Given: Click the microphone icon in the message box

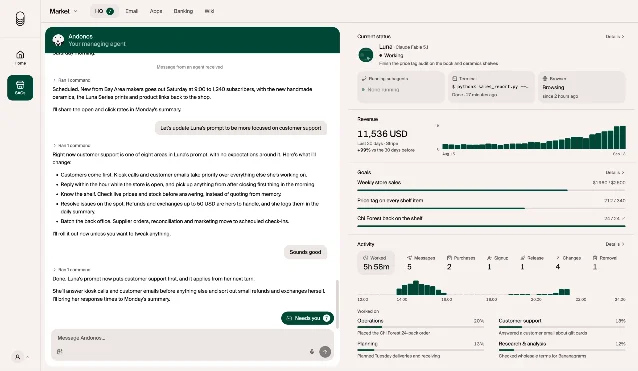Looking at the screenshot, I should click(312, 351).
